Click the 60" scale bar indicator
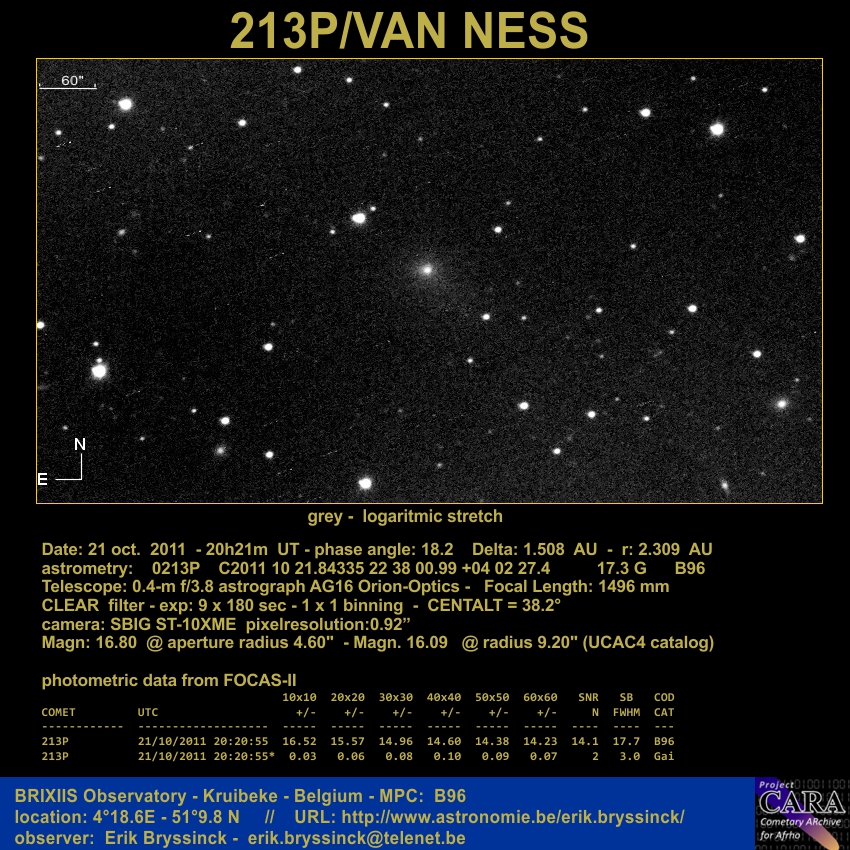Viewport: 850px width, 850px height. [67, 82]
